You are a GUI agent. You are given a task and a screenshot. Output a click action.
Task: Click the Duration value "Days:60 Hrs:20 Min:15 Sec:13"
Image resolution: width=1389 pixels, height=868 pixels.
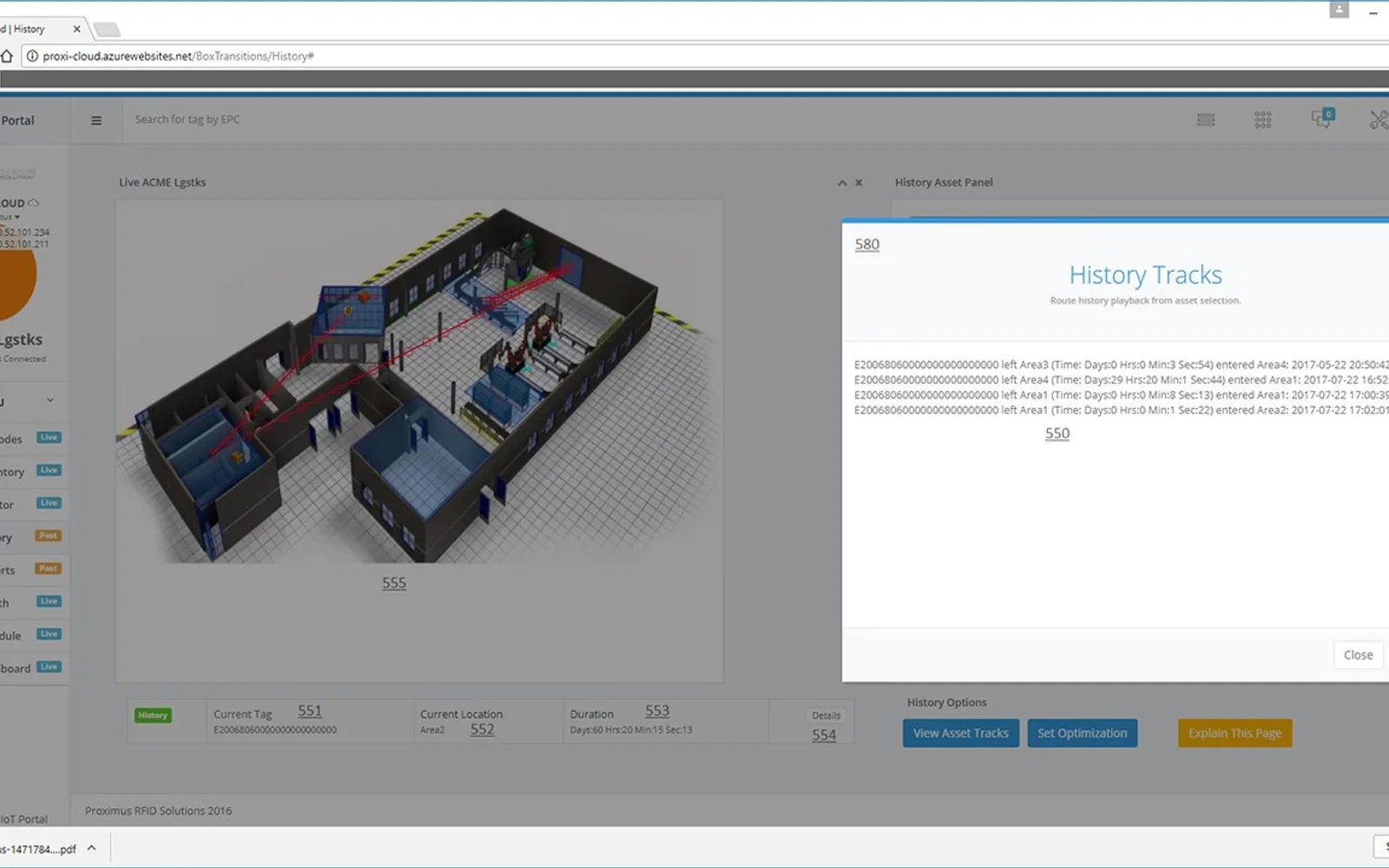click(x=631, y=730)
